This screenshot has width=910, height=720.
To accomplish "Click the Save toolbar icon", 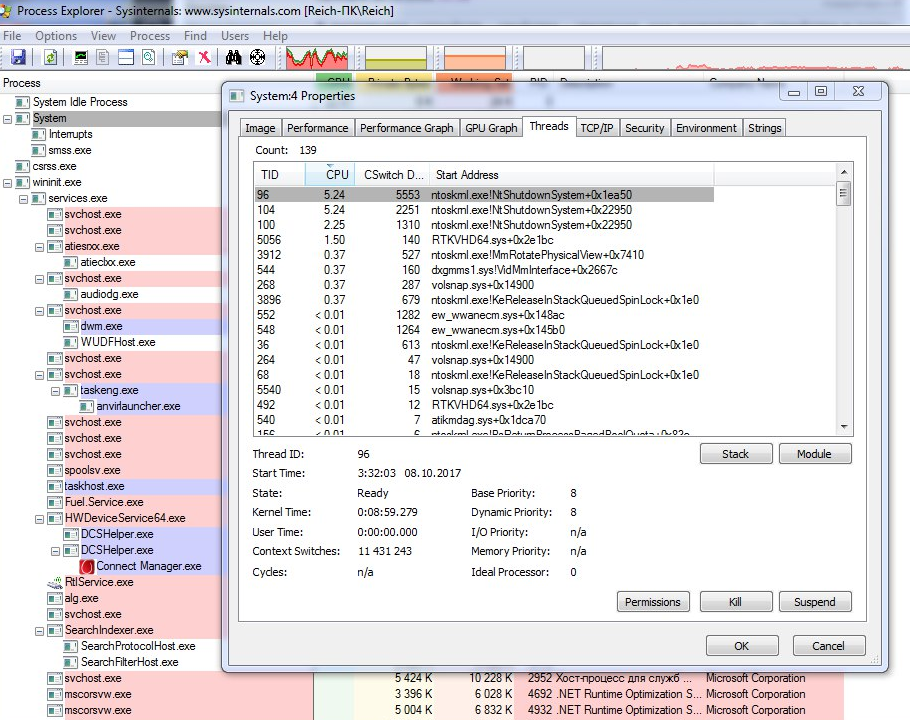I will pyautogui.click(x=18, y=58).
